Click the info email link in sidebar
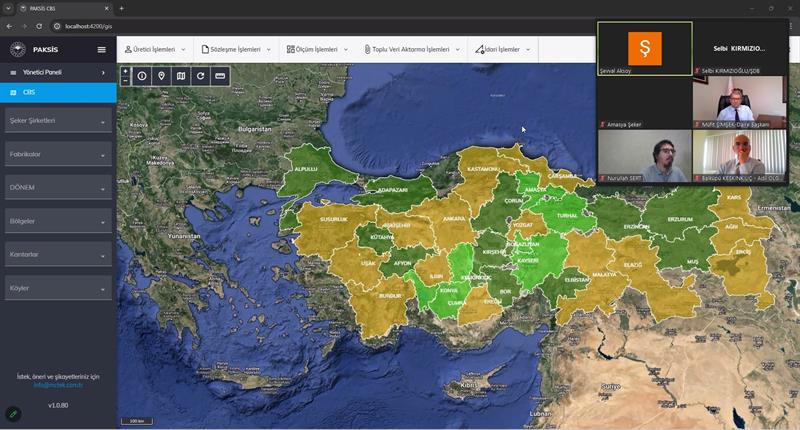The width and height of the screenshot is (800, 430). click(58, 385)
